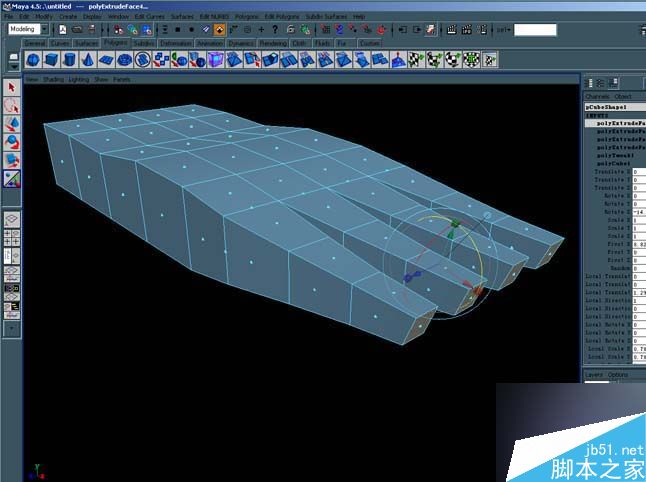Switch to the Curves shelf tab

coord(60,43)
